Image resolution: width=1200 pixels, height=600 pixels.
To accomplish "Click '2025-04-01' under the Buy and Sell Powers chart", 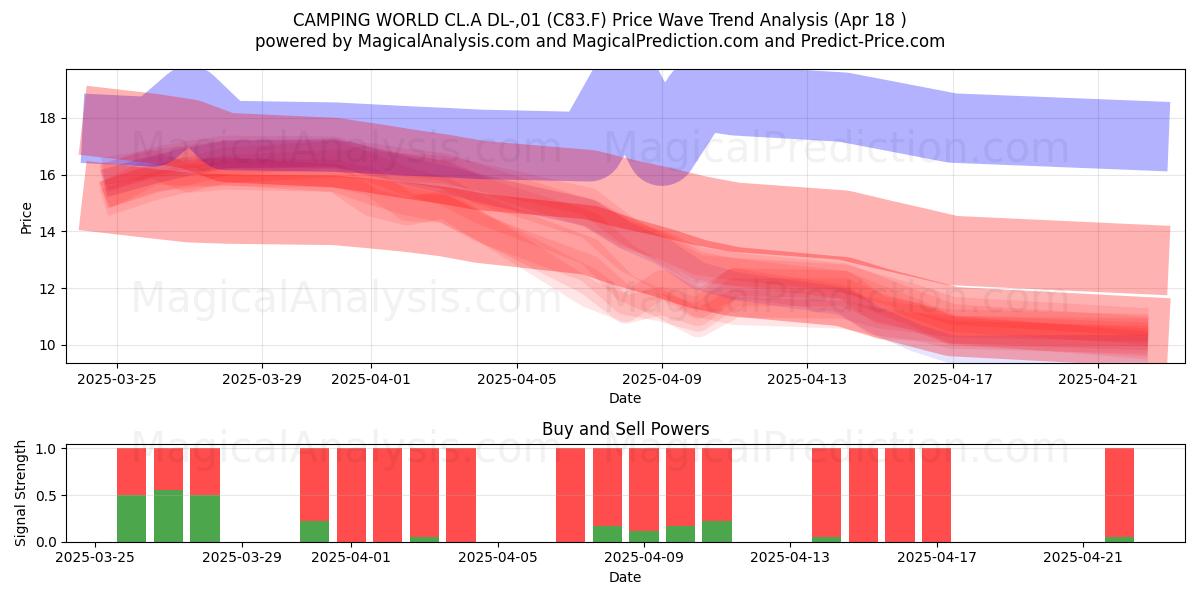I will (x=351, y=558).
